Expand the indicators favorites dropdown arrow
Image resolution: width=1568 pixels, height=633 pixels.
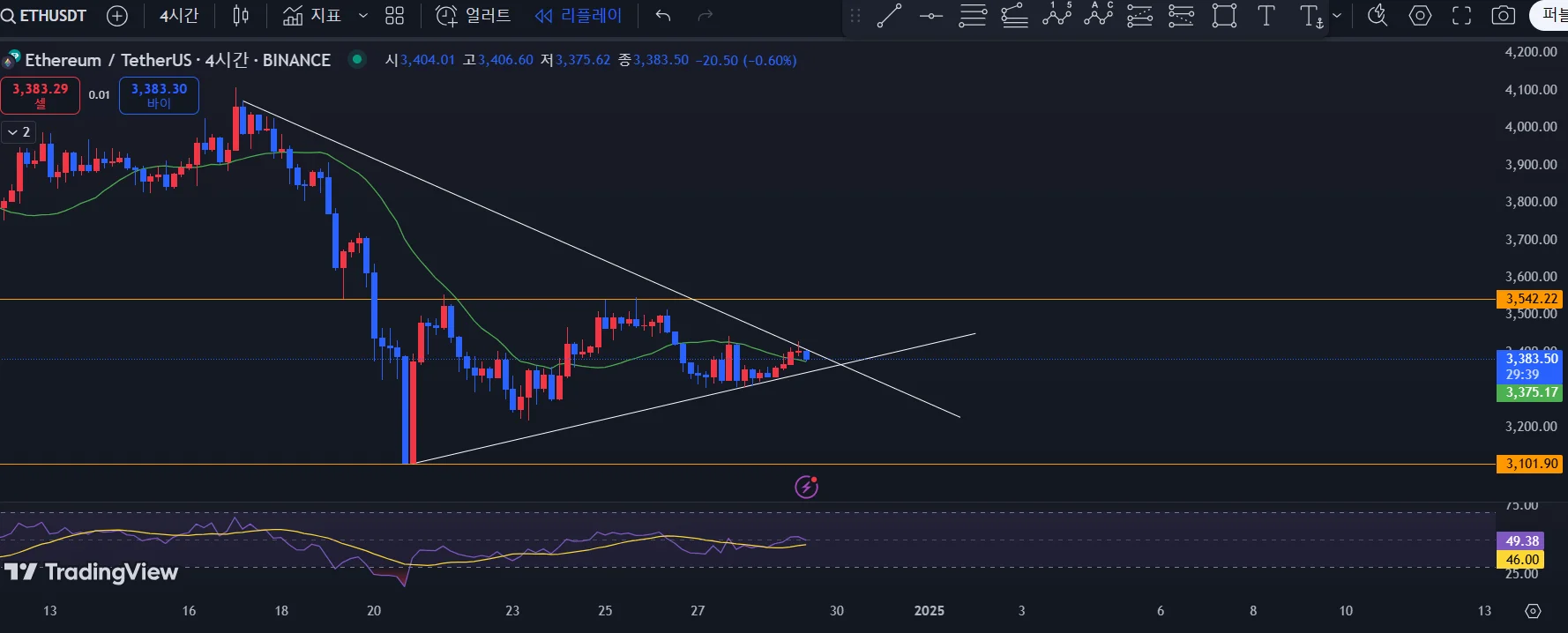tap(362, 16)
